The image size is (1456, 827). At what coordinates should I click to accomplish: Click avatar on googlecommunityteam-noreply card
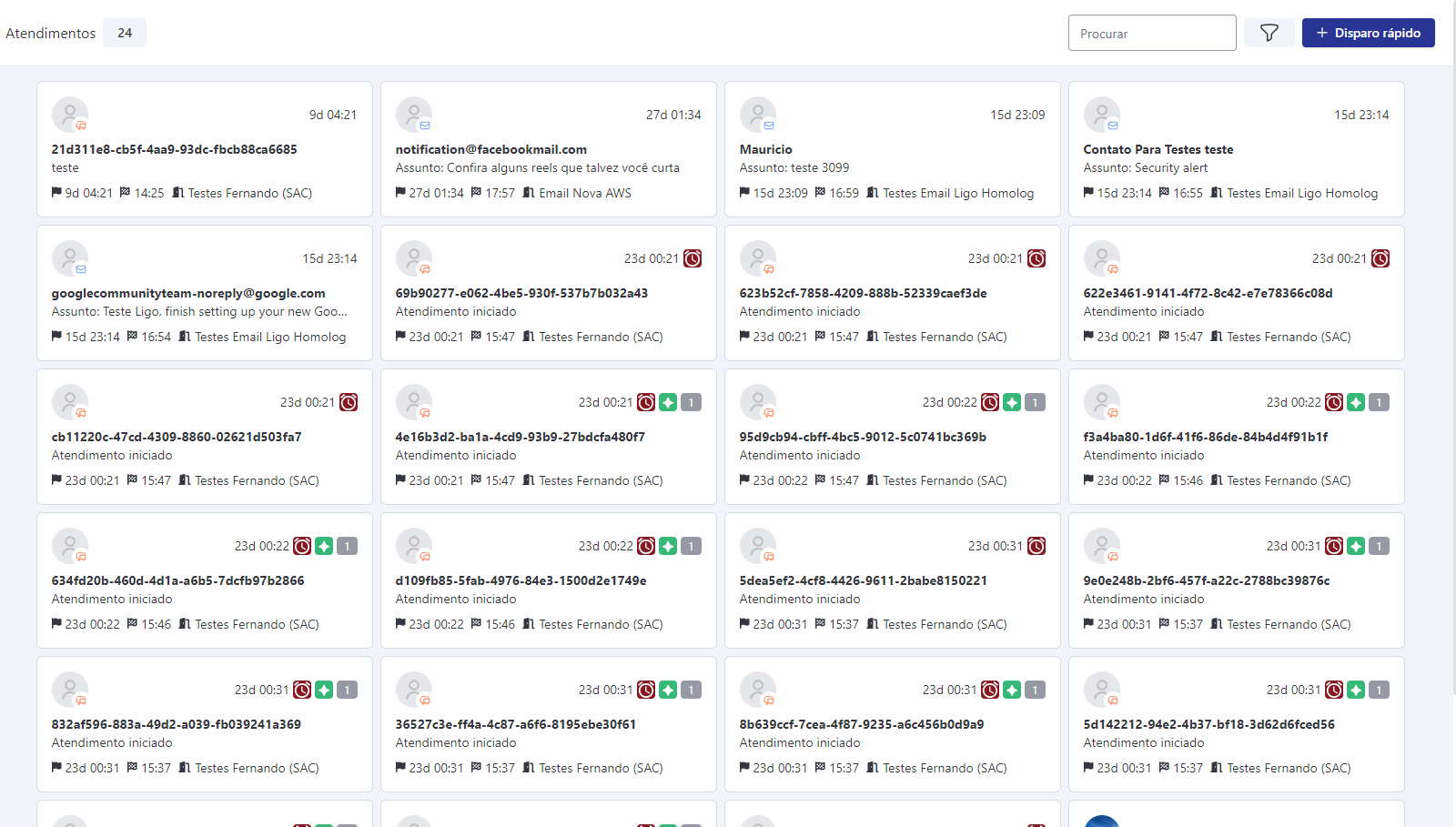pyautogui.click(x=70, y=258)
